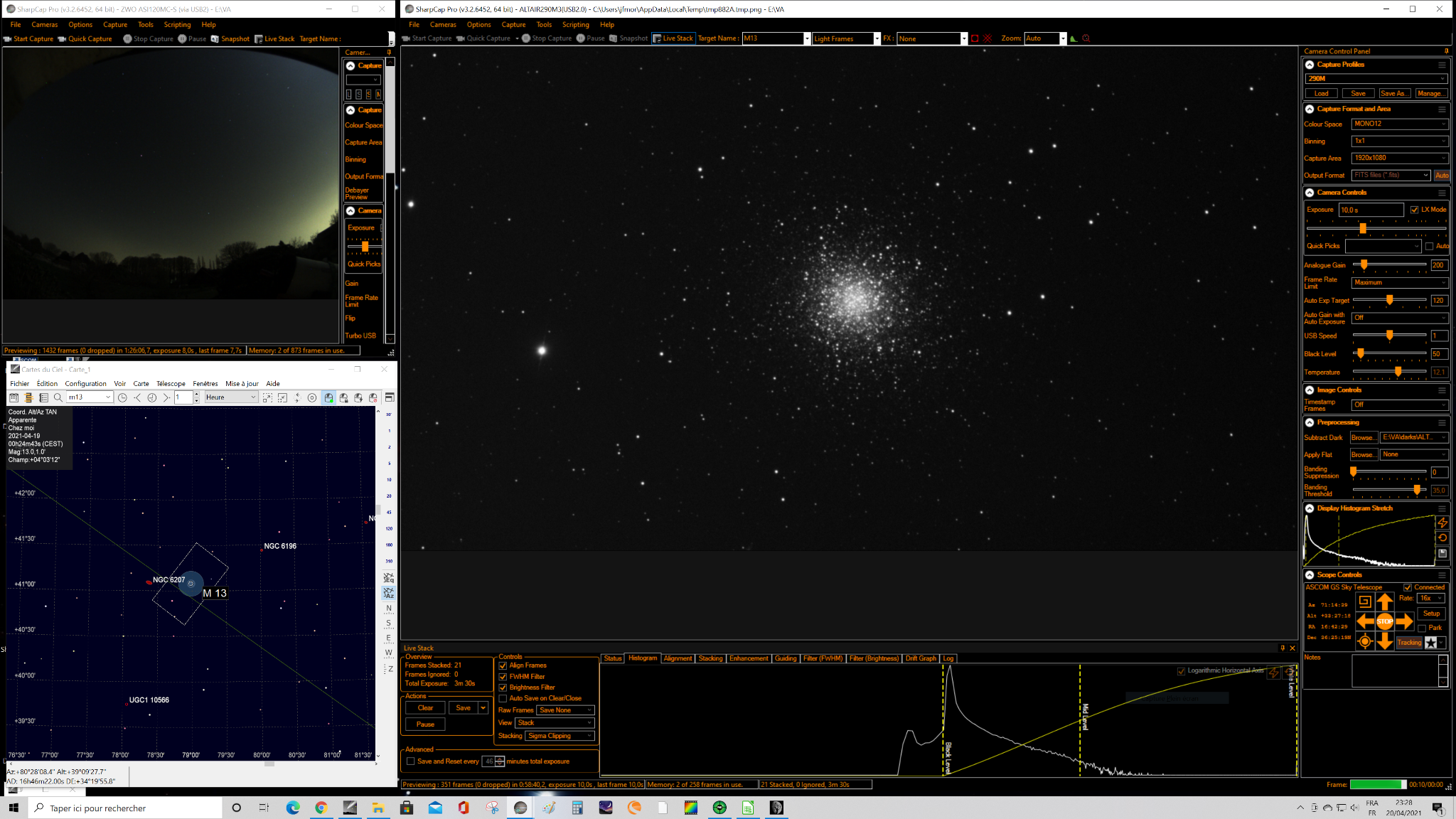The width and height of the screenshot is (1456, 819).
Task: Switch to Alt/Az coordinates in the Cartes du Ciel sidebar
Action: pos(389,593)
